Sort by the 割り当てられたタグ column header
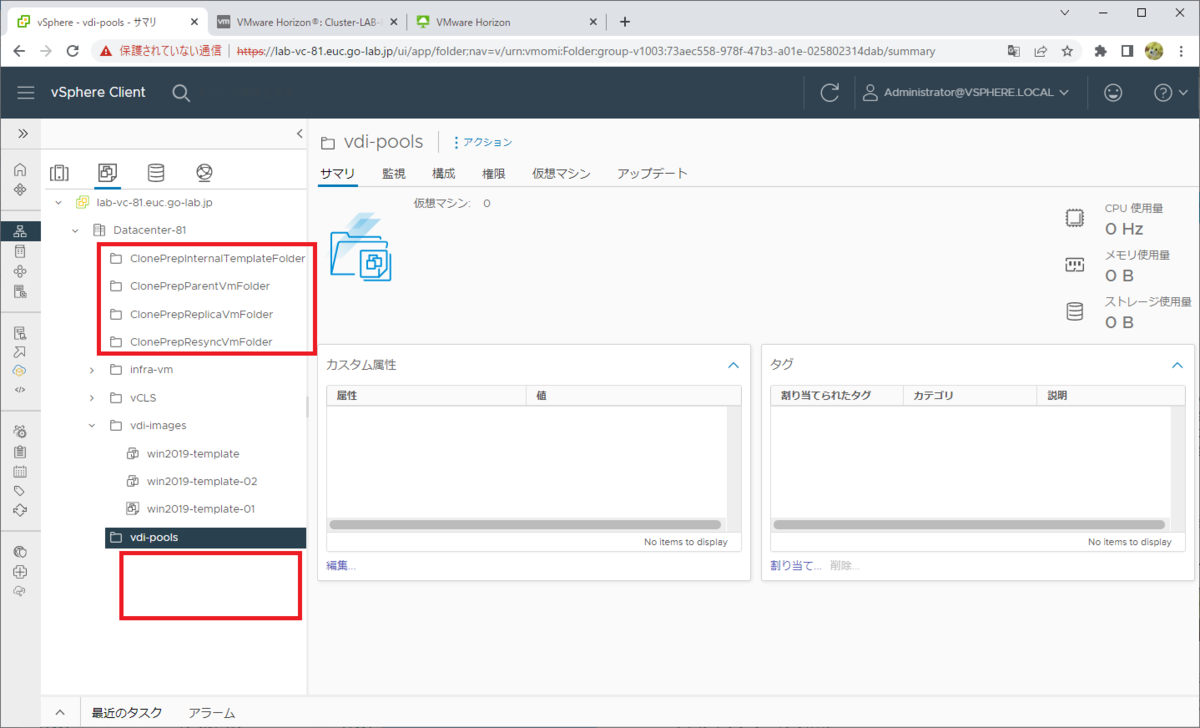 pos(838,396)
